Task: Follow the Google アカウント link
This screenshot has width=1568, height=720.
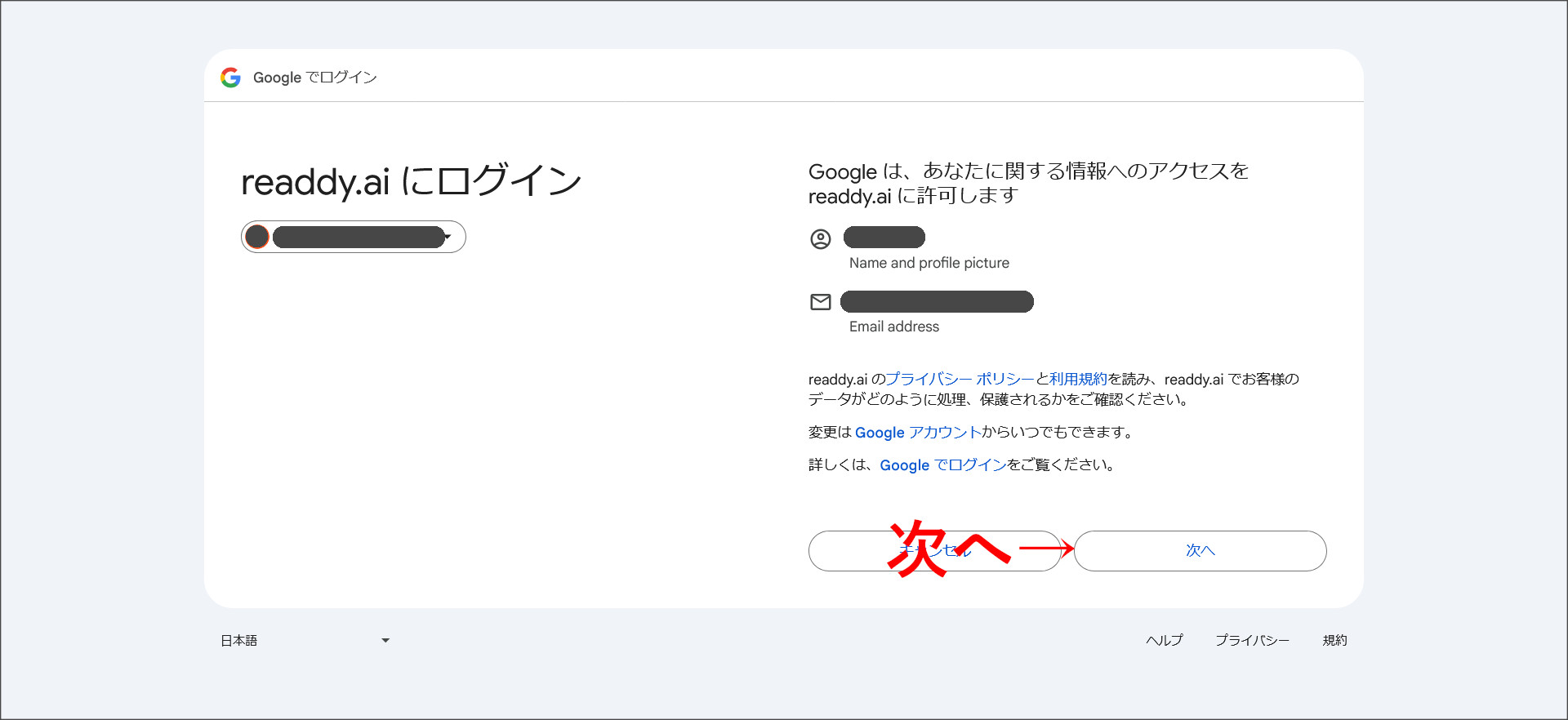Action: pyautogui.click(x=917, y=433)
